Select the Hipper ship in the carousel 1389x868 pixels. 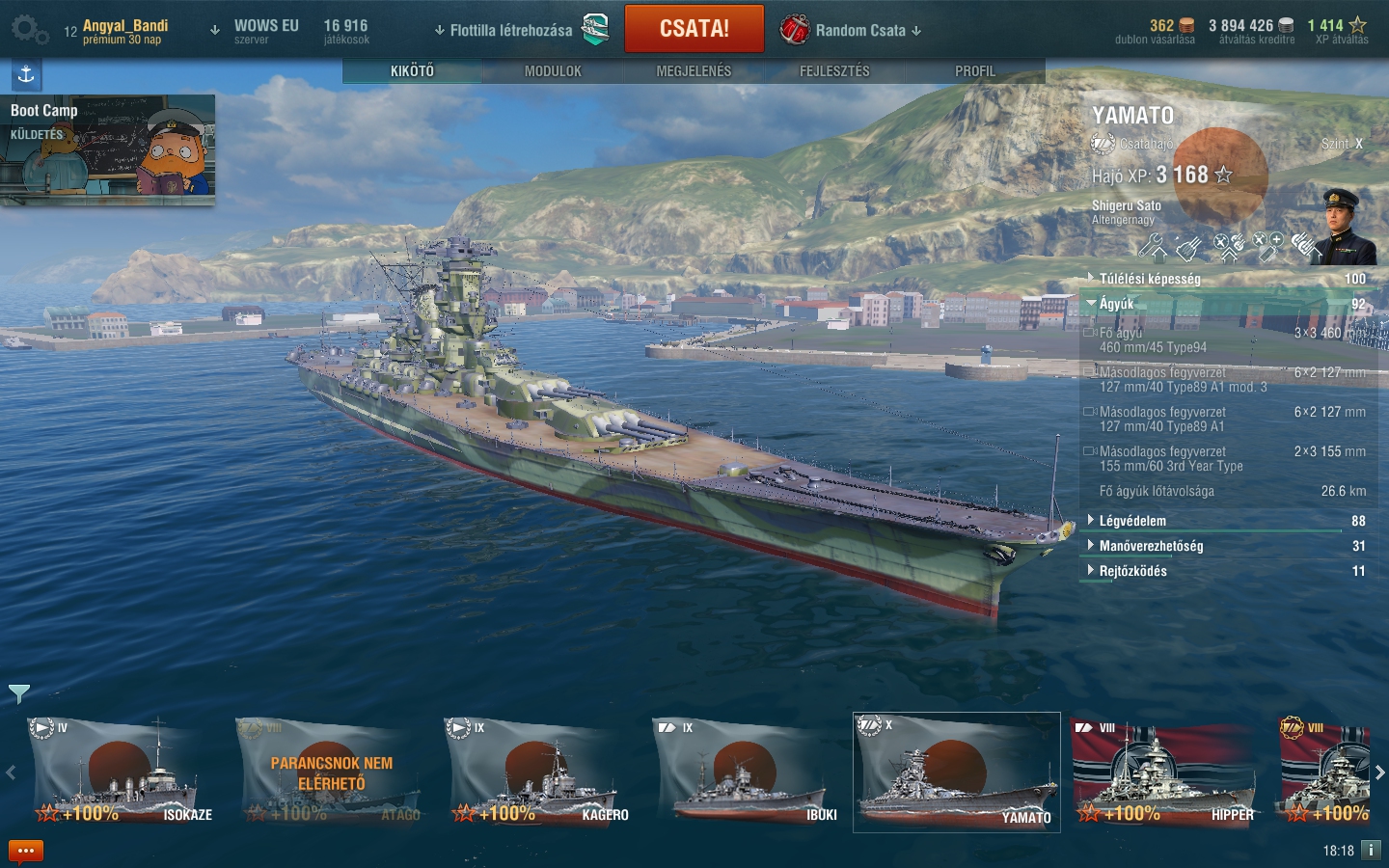coord(1163,772)
